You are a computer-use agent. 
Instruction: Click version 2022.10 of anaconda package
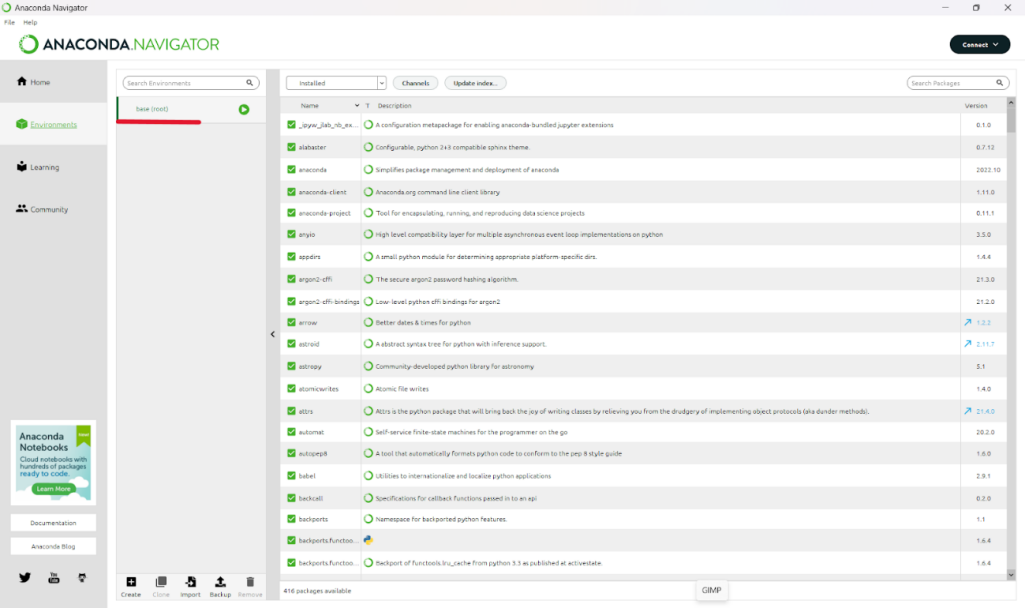pos(988,169)
